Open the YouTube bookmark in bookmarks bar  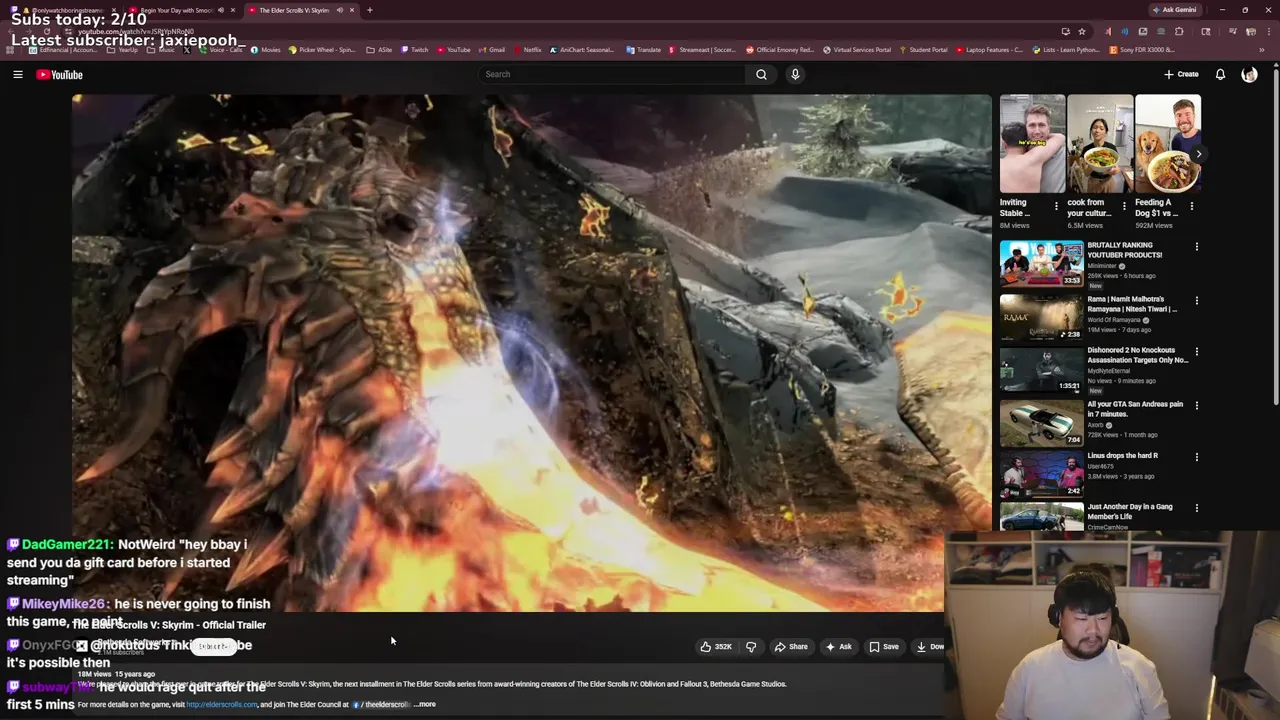(454, 50)
